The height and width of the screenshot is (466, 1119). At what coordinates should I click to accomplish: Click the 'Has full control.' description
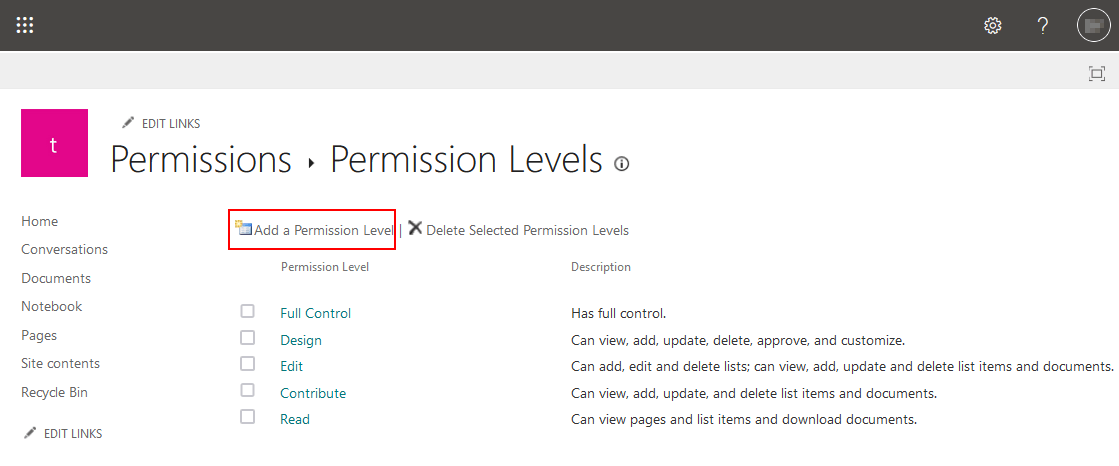618,313
